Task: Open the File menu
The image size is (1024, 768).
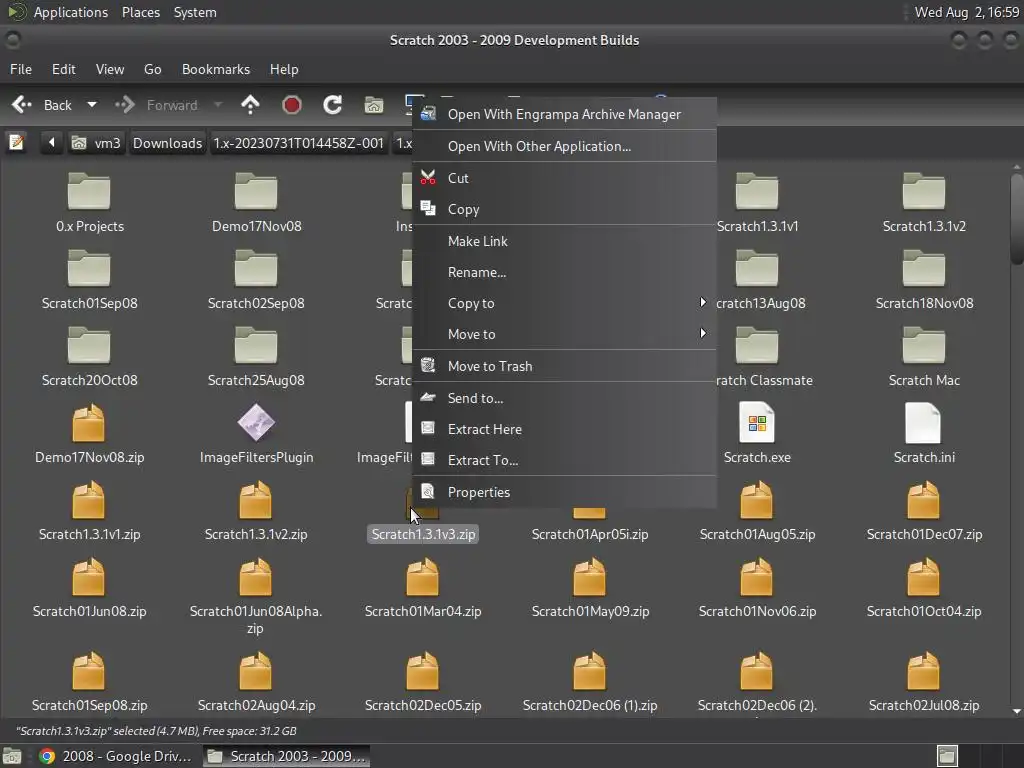Action: (21, 69)
